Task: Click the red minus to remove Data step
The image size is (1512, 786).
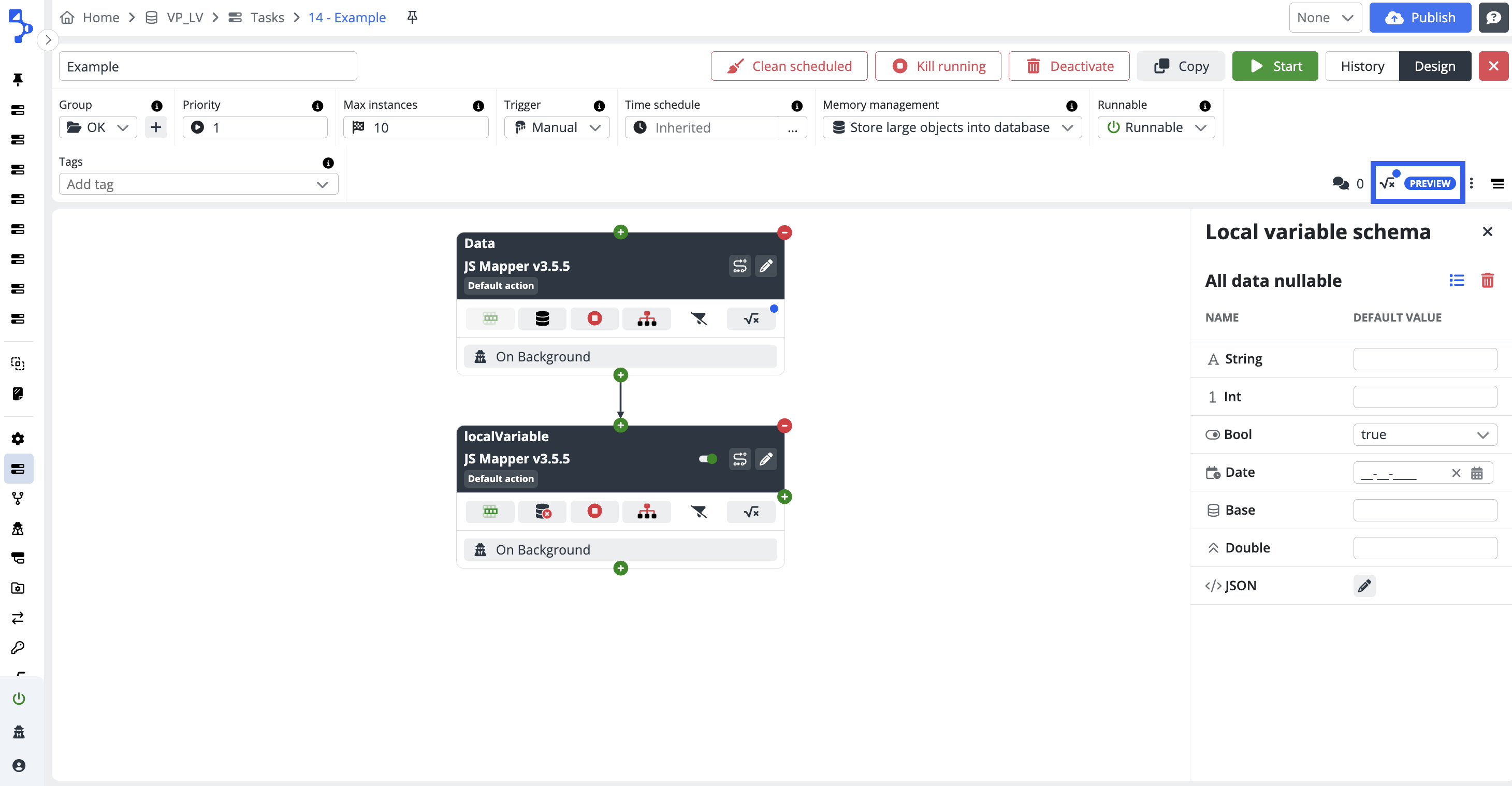Action: coord(784,232)
